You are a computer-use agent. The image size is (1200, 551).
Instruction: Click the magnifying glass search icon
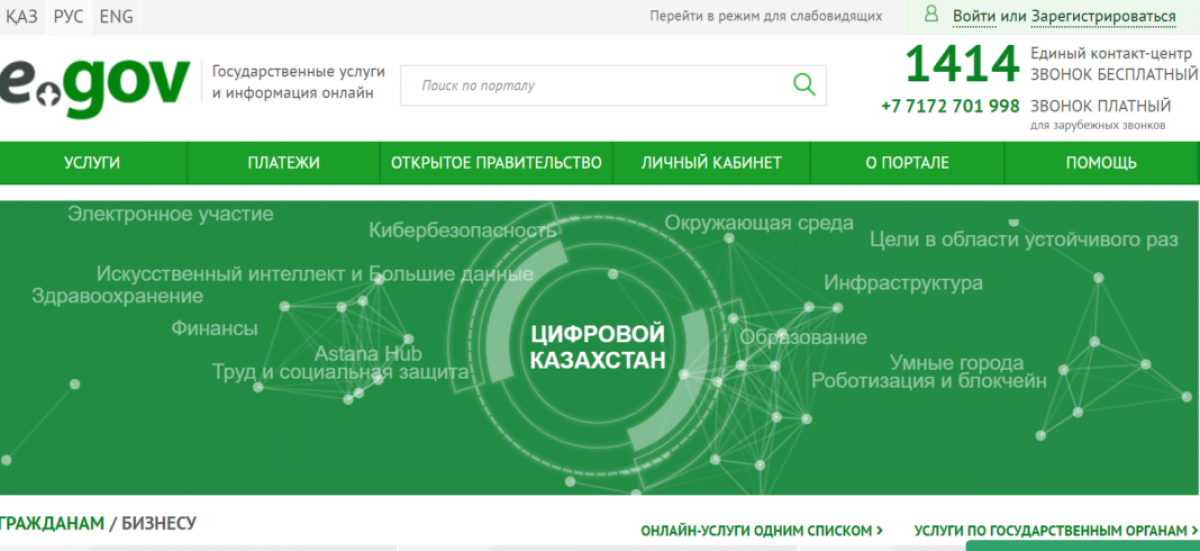[x=804, y=85]
